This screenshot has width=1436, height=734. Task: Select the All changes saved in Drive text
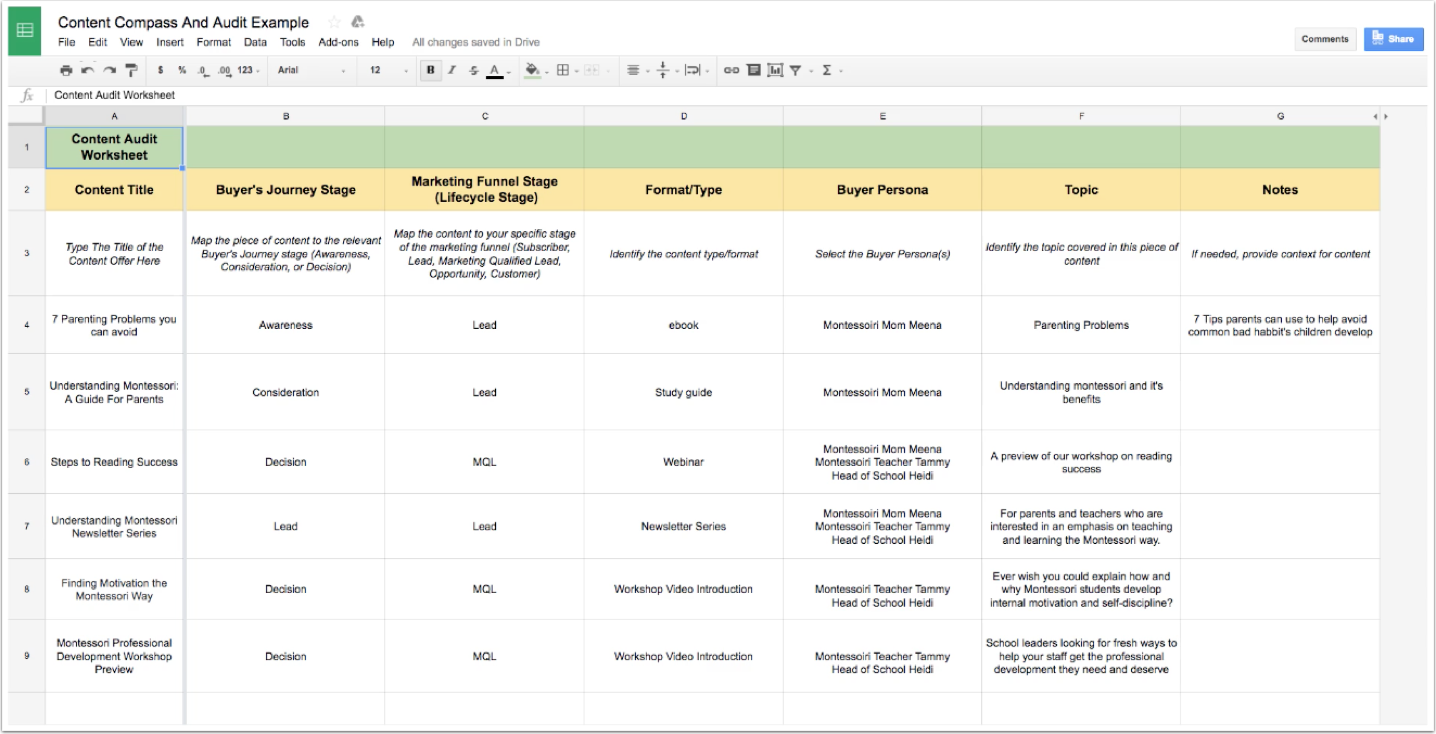[x=474, y=42]
